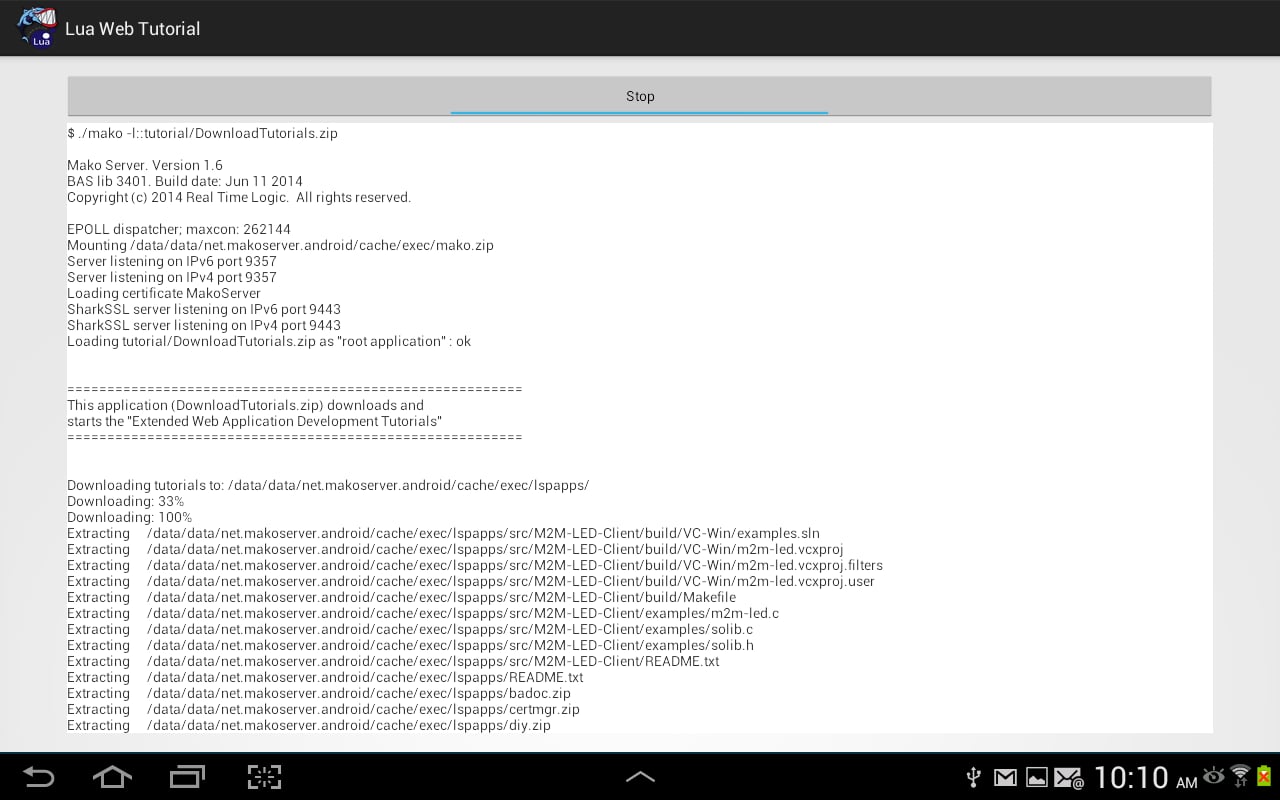This screenshot has height=800, width=1280.
Task: Tap the battery status icon
Action: (1264, 775)
